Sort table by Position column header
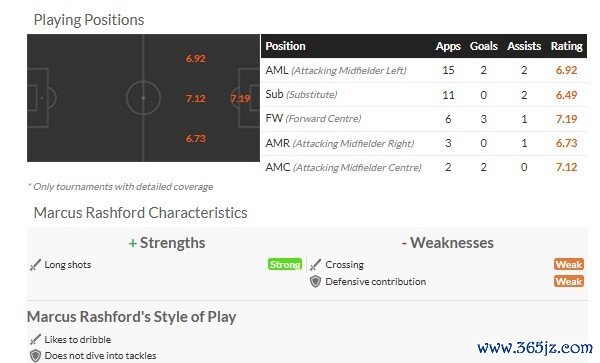 click(x=285, y=46)
